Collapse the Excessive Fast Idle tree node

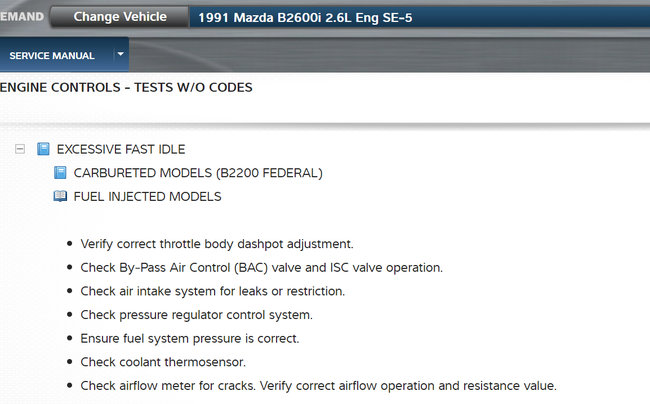(x=20, y=149)
